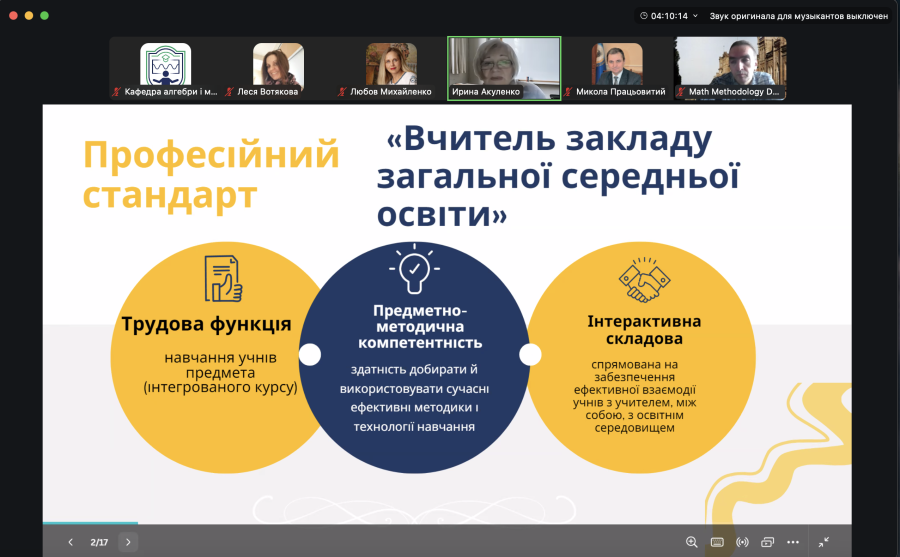Click the спрямована на забезпечення paragraph
900x557 pixels.
click(634, 396)
